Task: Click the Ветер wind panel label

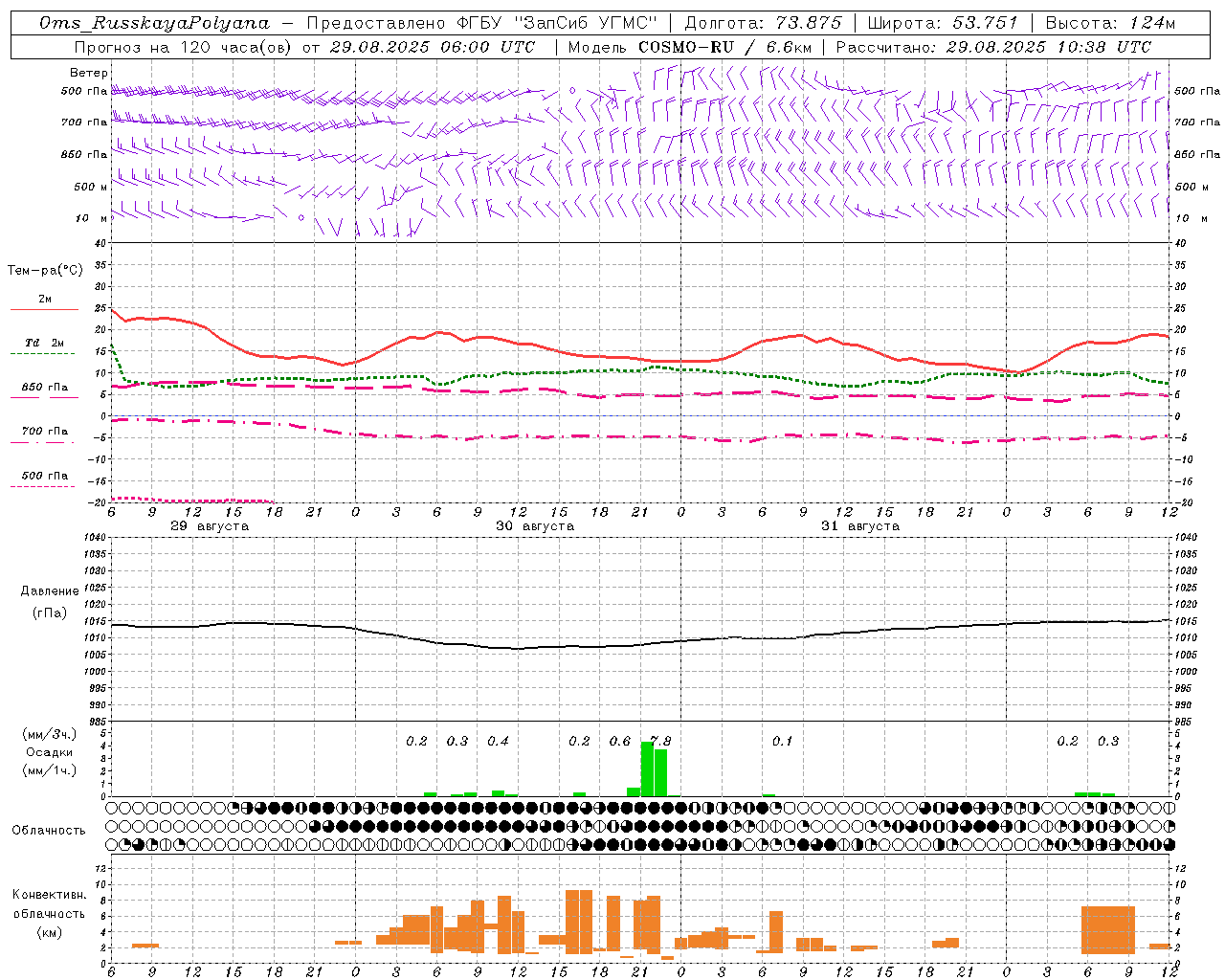Action: coord(89,73)
